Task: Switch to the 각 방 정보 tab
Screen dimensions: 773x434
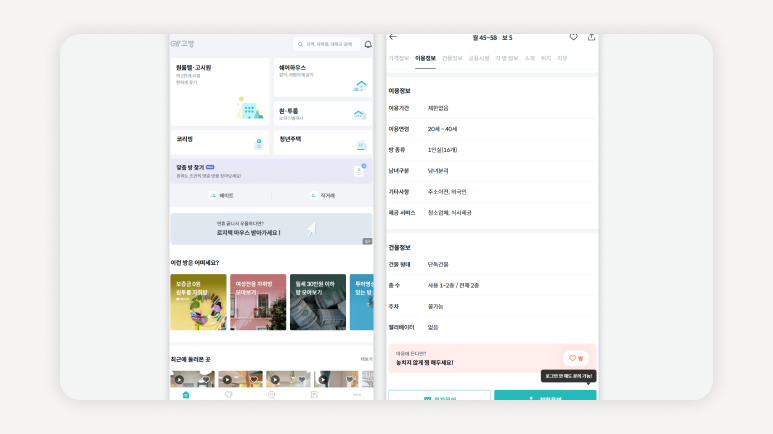Action: tap(507, 58)
